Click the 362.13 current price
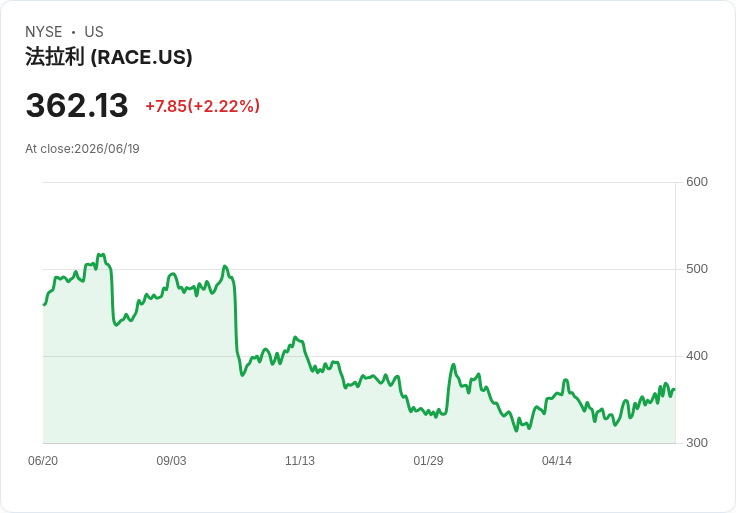The image size is (736, 513). pos(77,105)
